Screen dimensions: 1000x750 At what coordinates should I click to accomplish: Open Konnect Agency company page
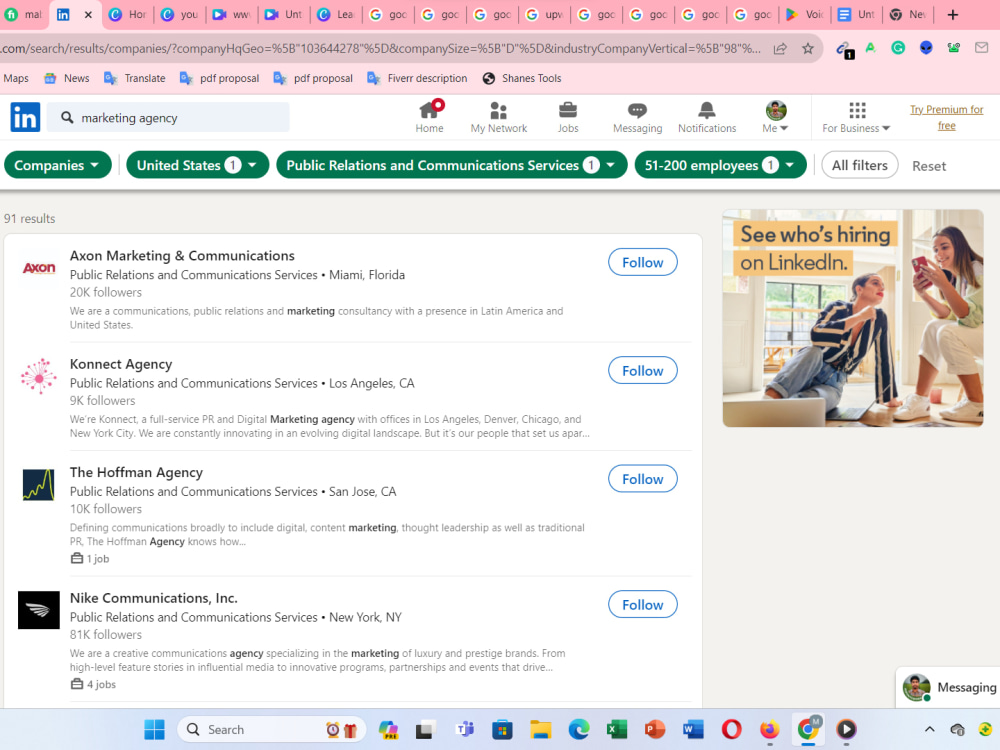click(x=121, y=364)
